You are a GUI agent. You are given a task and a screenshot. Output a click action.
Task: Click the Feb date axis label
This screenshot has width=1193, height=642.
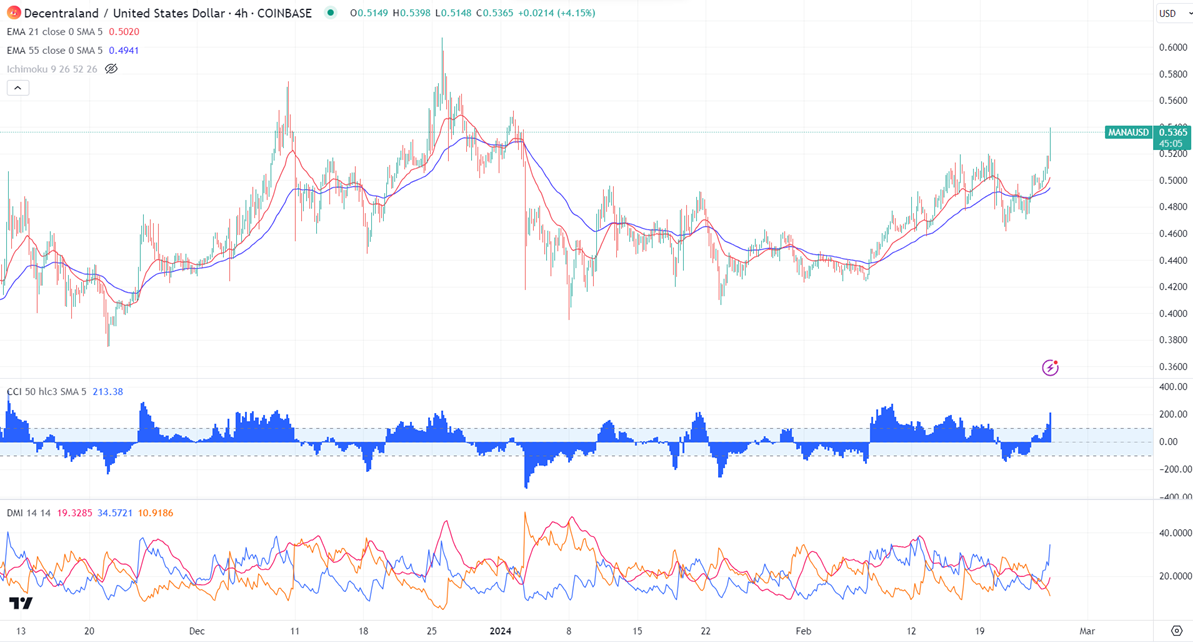803,631
